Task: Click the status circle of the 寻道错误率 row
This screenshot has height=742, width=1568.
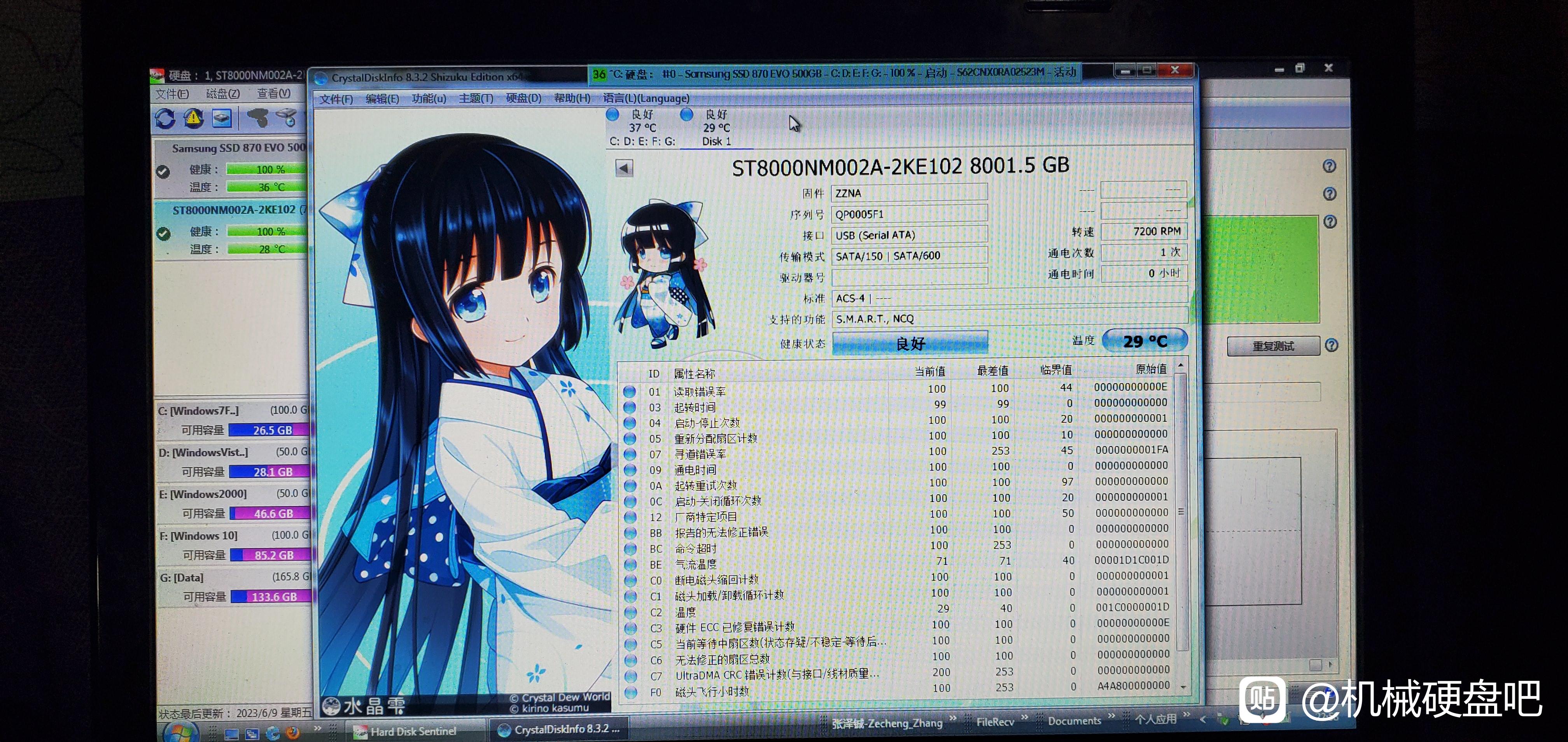Action: [631, 454]
